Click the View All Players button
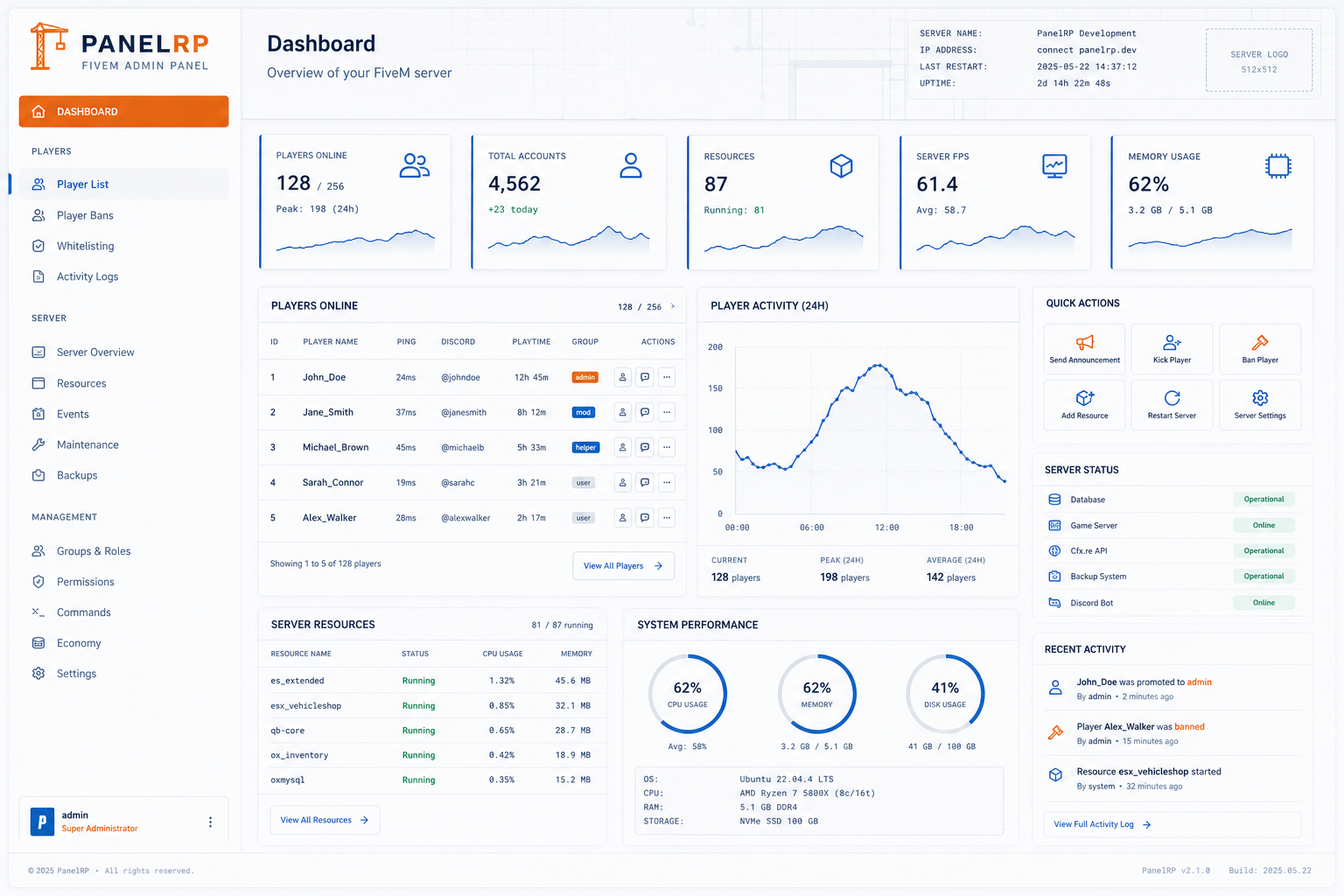The height and width of the screenshot is (896, 1344). [x=623, y=566]
